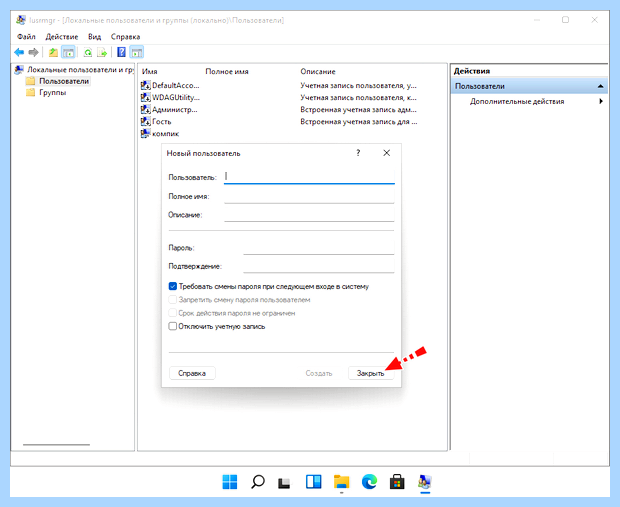
Task: Click description 'Учетная запись пользователя, у...'
Action: tap(358, 85)
